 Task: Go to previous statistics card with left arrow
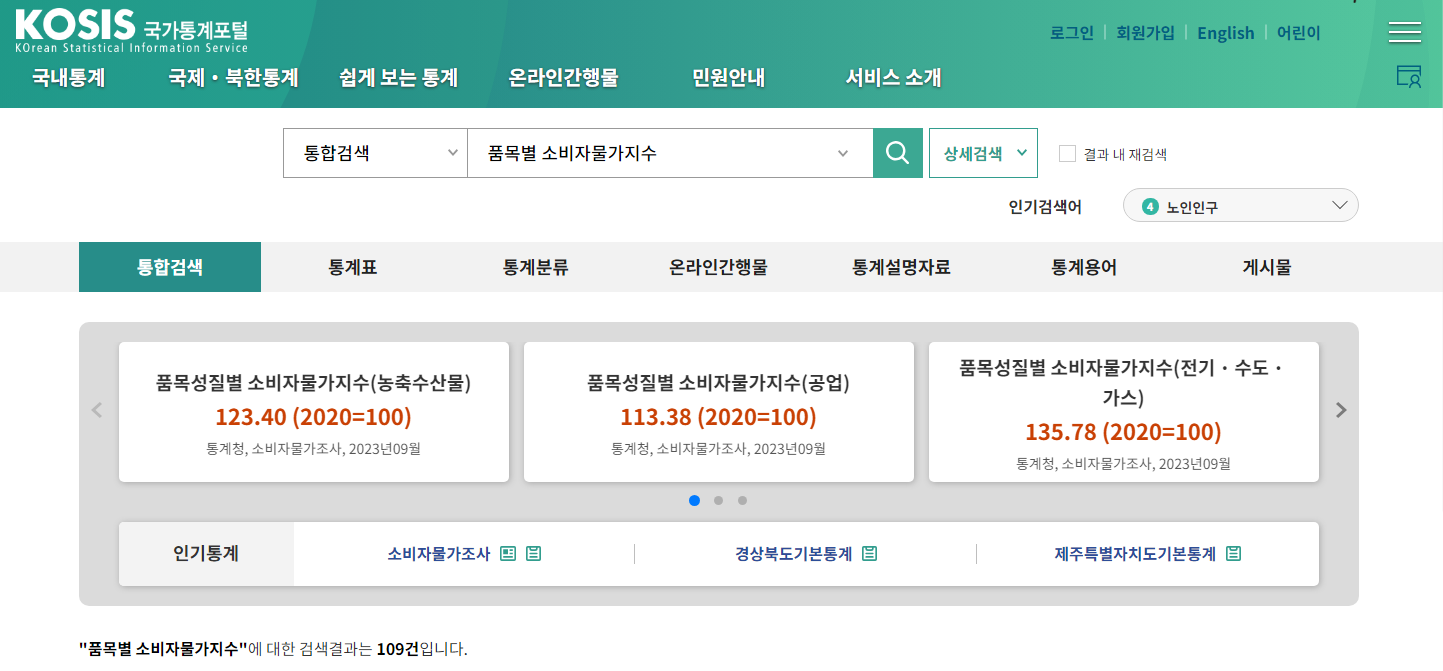pos(97,410)
